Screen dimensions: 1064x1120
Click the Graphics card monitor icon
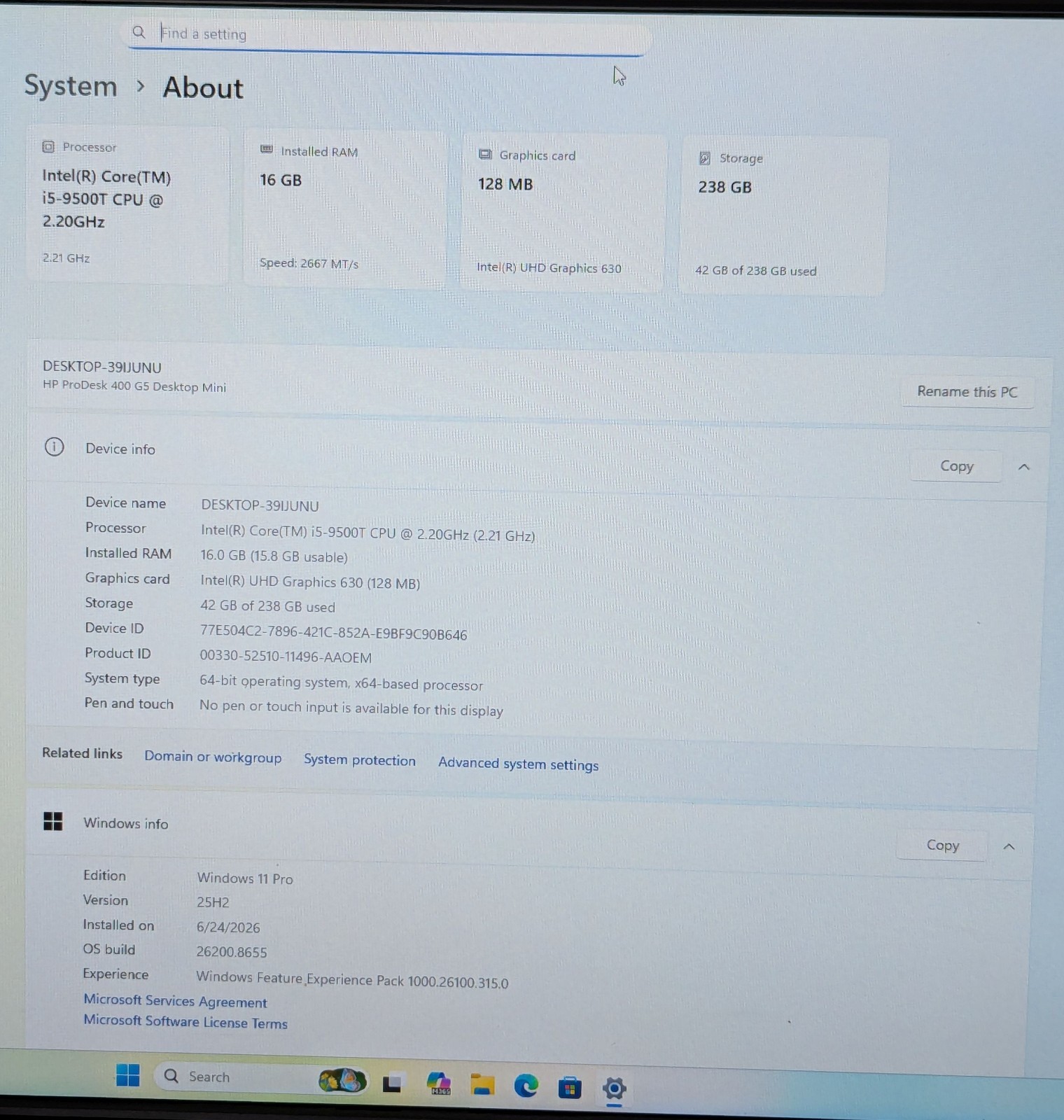click(x=485, y=155)
